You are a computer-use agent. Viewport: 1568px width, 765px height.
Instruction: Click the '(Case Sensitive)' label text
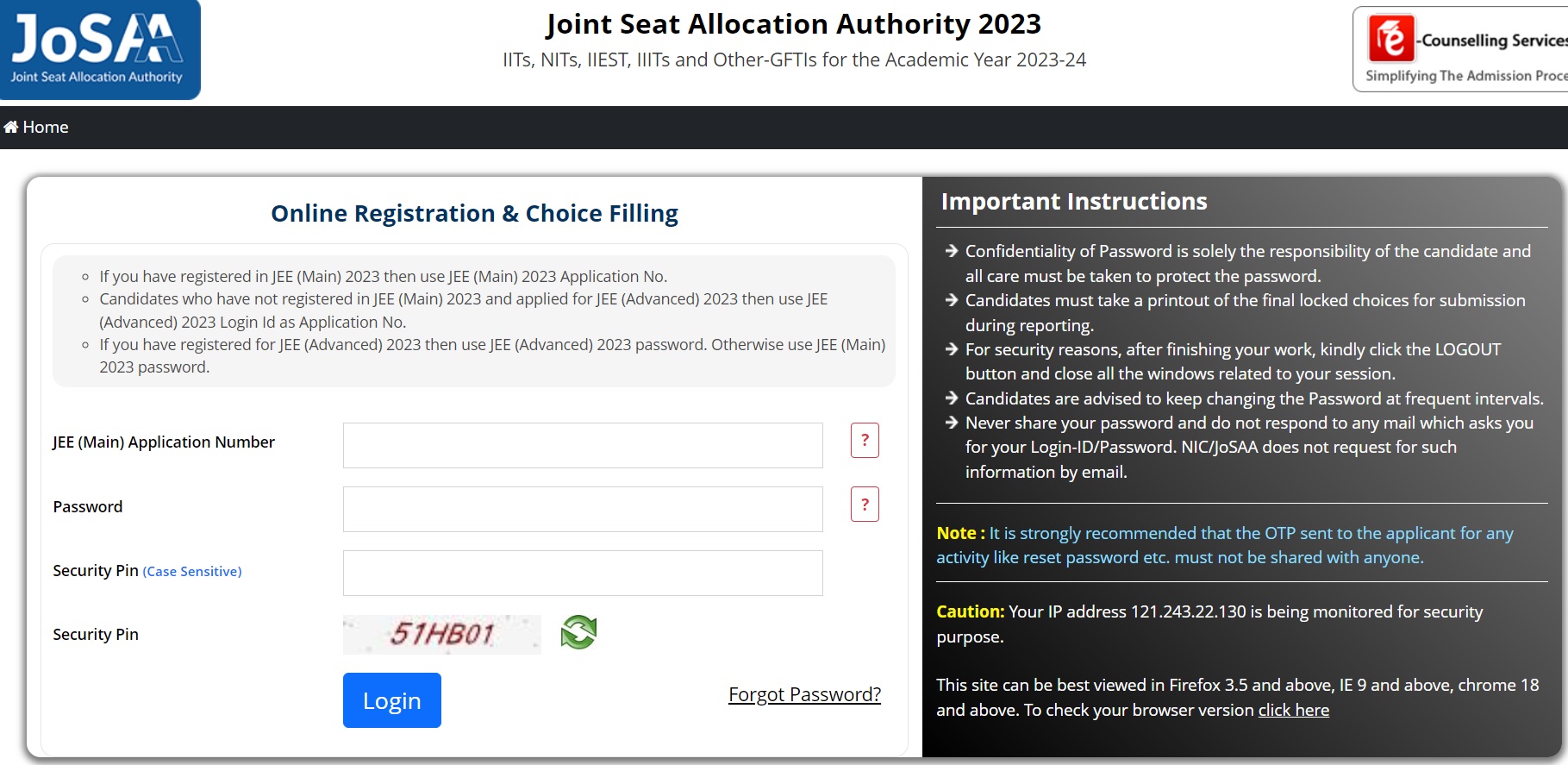[192, 571]
